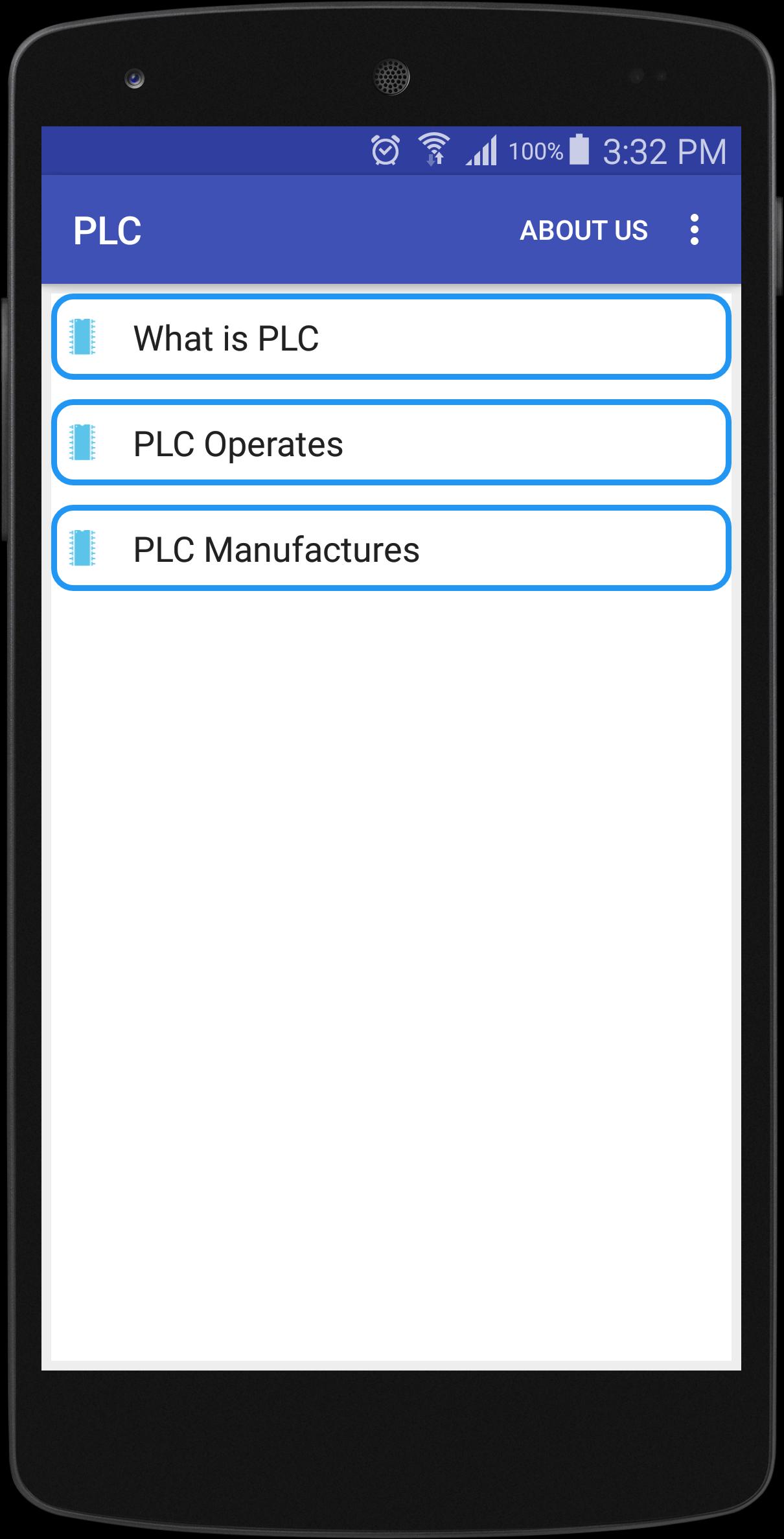Image resolution: width=784 pixels, height=1539 pixels.
Task: Tap the battery status icon
Action: point(579,150)
